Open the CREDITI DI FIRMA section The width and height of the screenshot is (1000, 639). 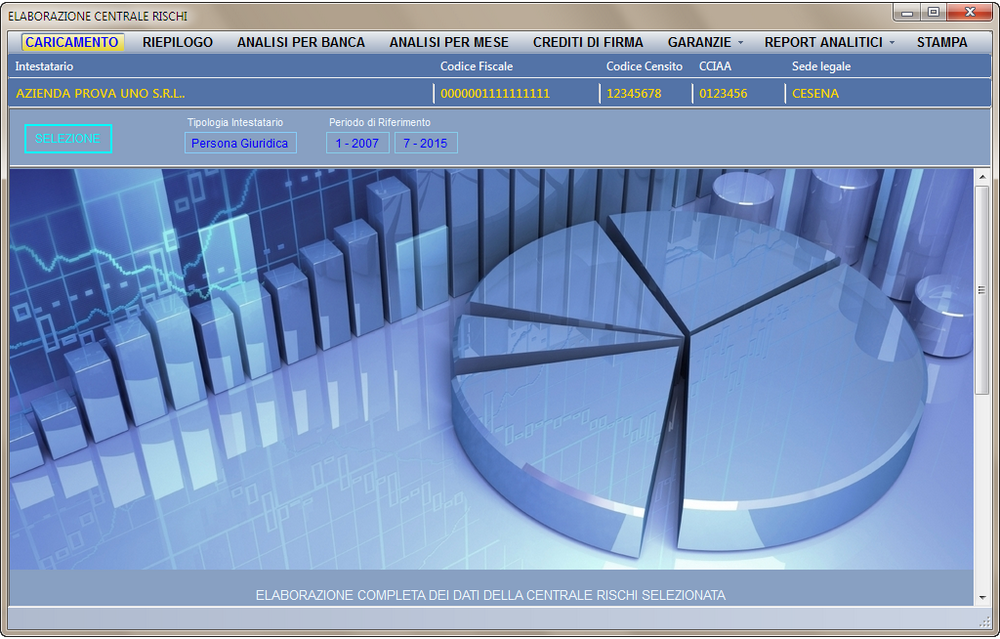[x=588, y=42]
